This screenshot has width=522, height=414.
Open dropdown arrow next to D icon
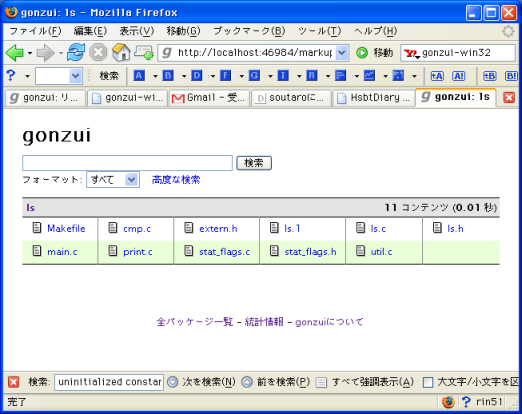point(213,76)
